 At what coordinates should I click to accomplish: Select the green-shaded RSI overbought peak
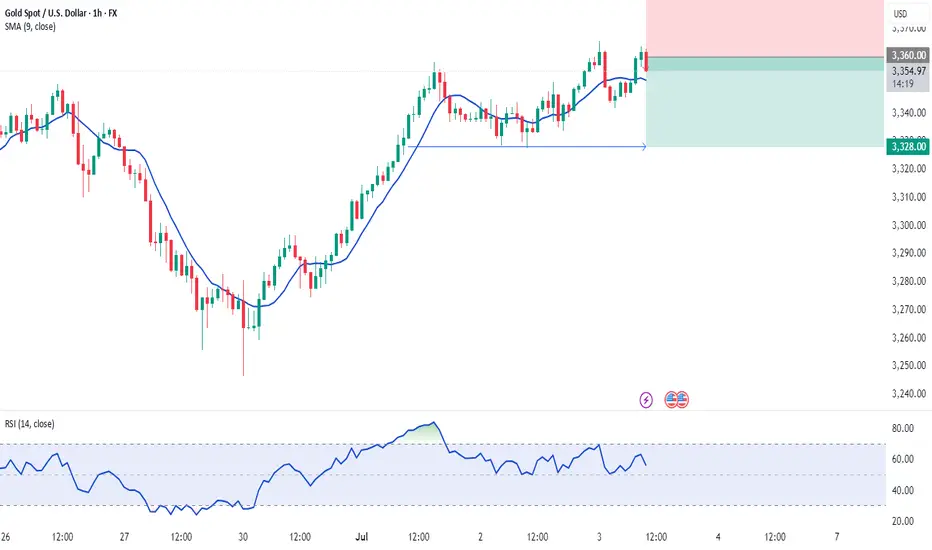click(x=423, y=432)
